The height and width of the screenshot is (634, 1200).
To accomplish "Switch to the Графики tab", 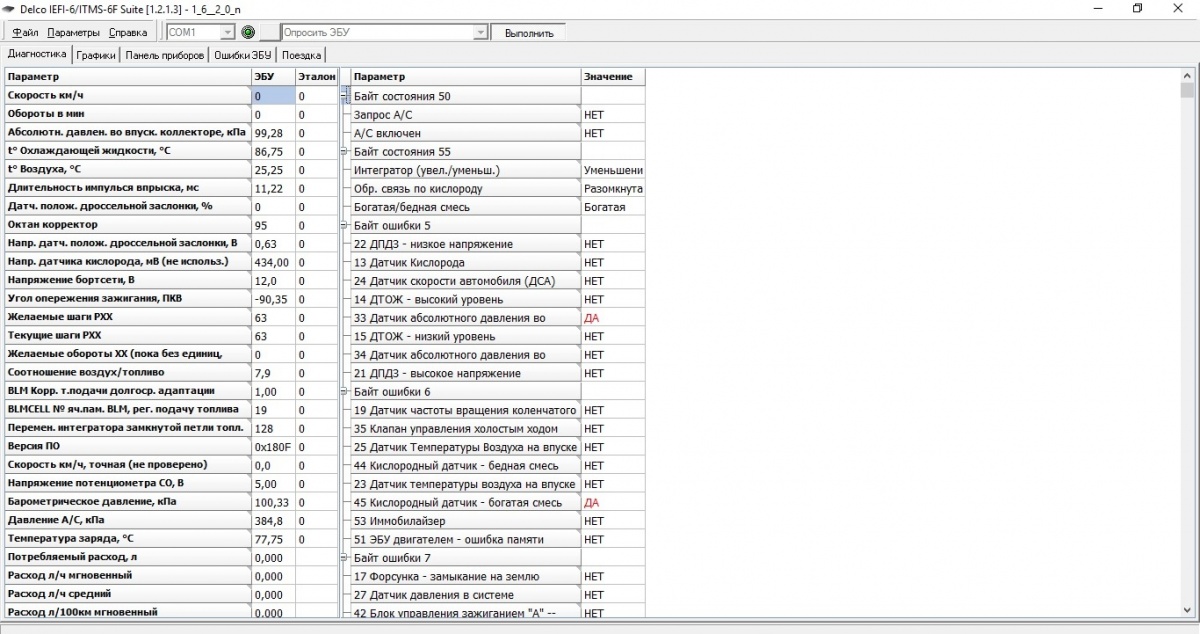I will pyautogui.click(x=95, y=55).
